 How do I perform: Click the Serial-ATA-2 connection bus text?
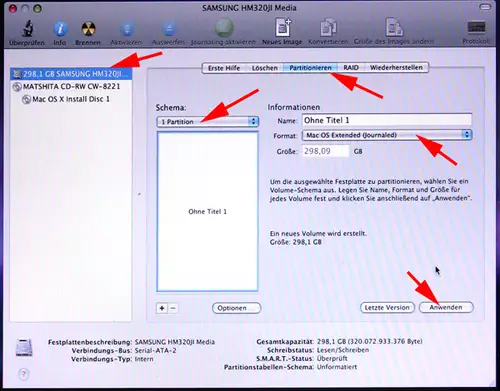point(156,350)
